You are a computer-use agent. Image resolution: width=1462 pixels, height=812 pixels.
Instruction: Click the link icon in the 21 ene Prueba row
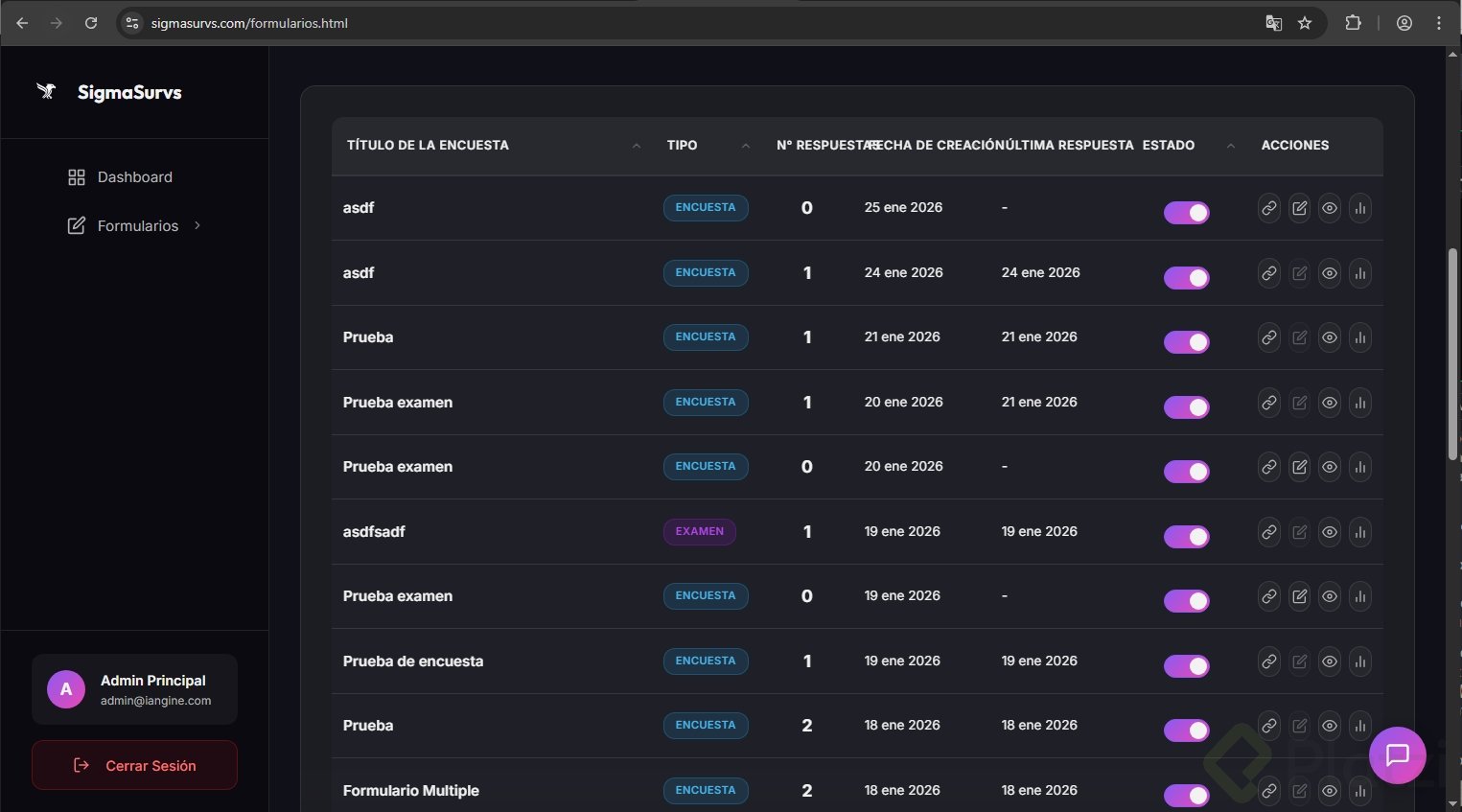[x=1268, y=337]
